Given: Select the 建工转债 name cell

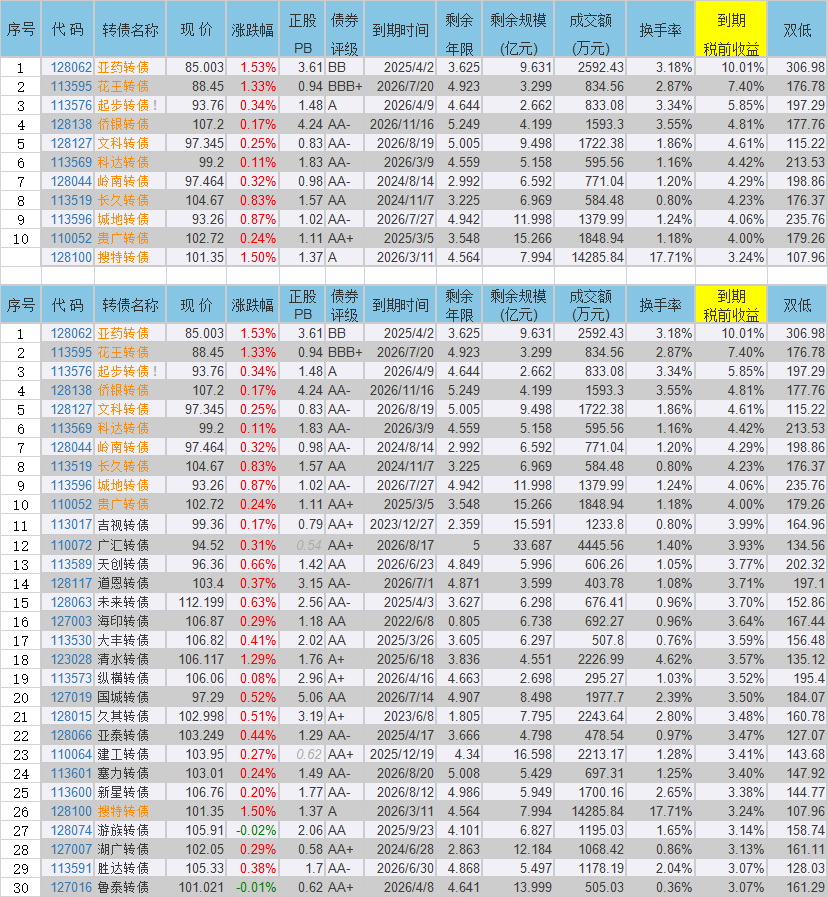Looking at the screenshot, I should click(130, 755).
